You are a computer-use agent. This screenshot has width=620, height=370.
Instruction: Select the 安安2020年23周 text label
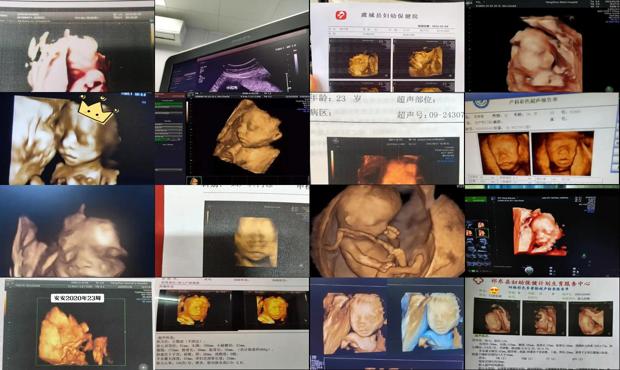pyautogui.click(x=78, y=298)
